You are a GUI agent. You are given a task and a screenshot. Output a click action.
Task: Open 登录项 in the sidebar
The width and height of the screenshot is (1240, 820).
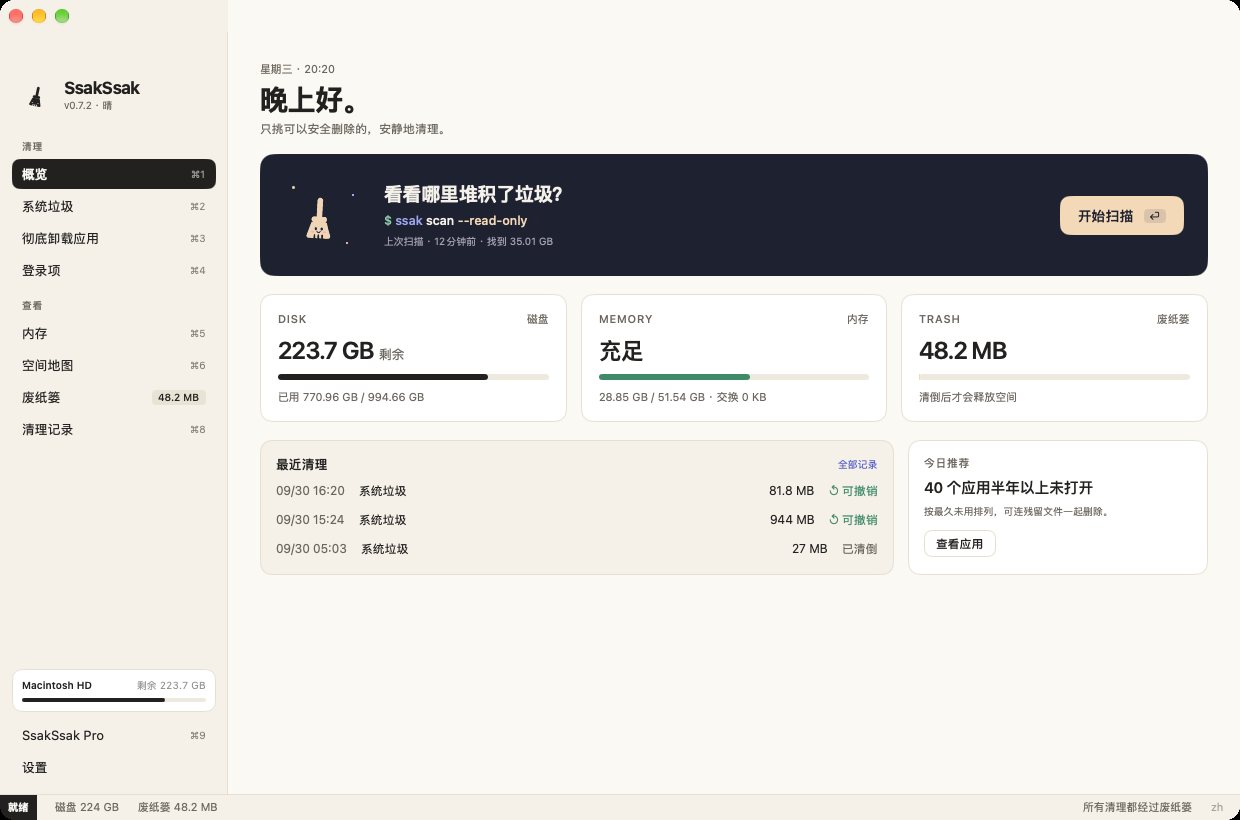pos(114,270)
